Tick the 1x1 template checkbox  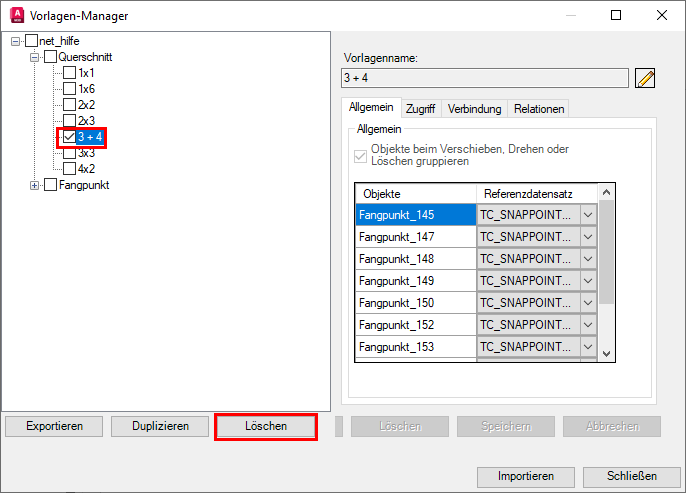pos(69,73)
